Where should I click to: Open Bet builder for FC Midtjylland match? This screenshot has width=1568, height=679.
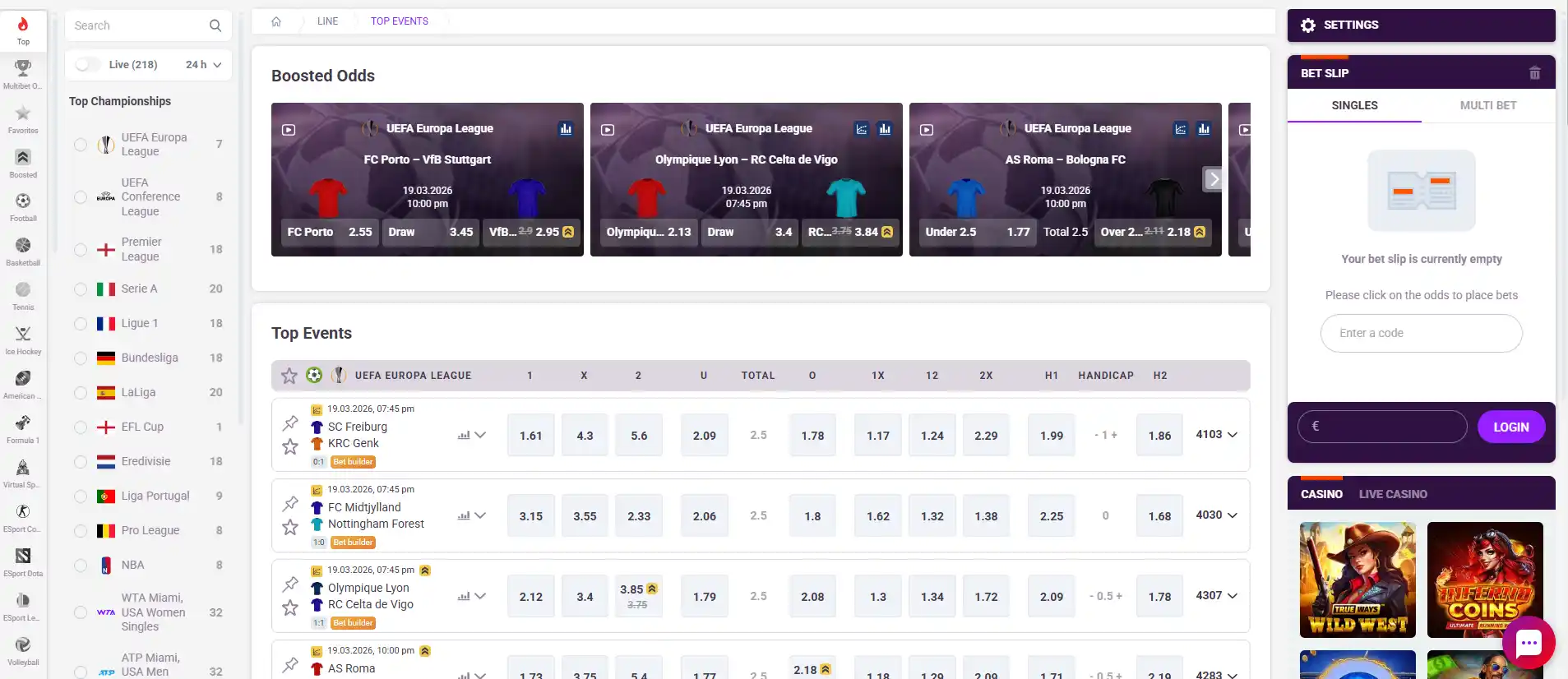[x=354, y=543]
